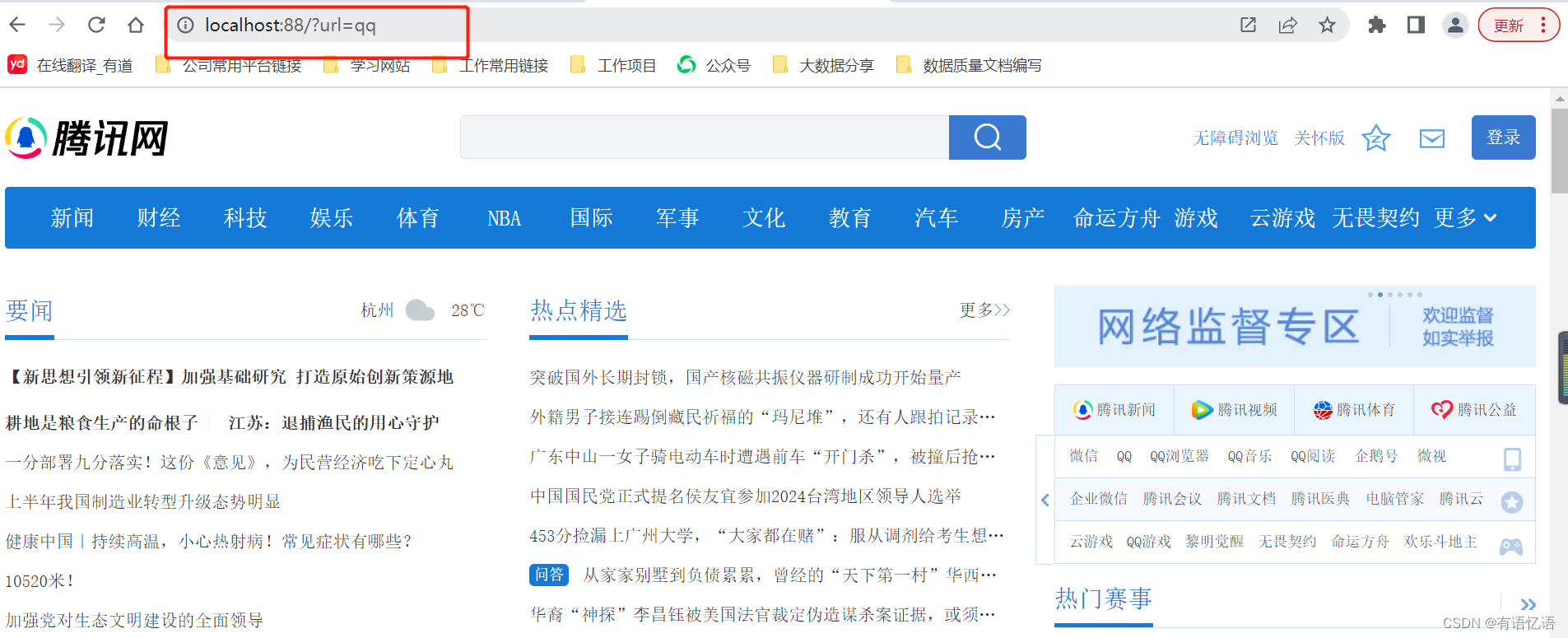Open the NBA nav tab
Screen dimensions: 1568x638
click(505, 218)
